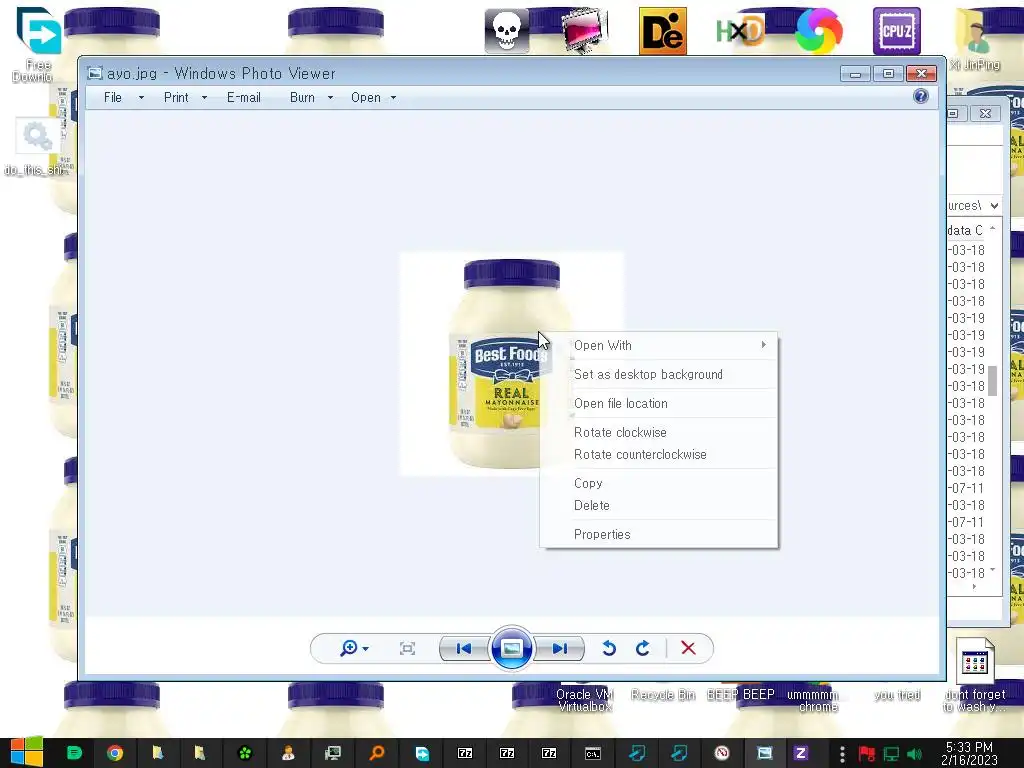Expand the 'urces\' combo box in background window
Screen dimensions: 1024x768
pyautogui.click(x=994, y=205)
